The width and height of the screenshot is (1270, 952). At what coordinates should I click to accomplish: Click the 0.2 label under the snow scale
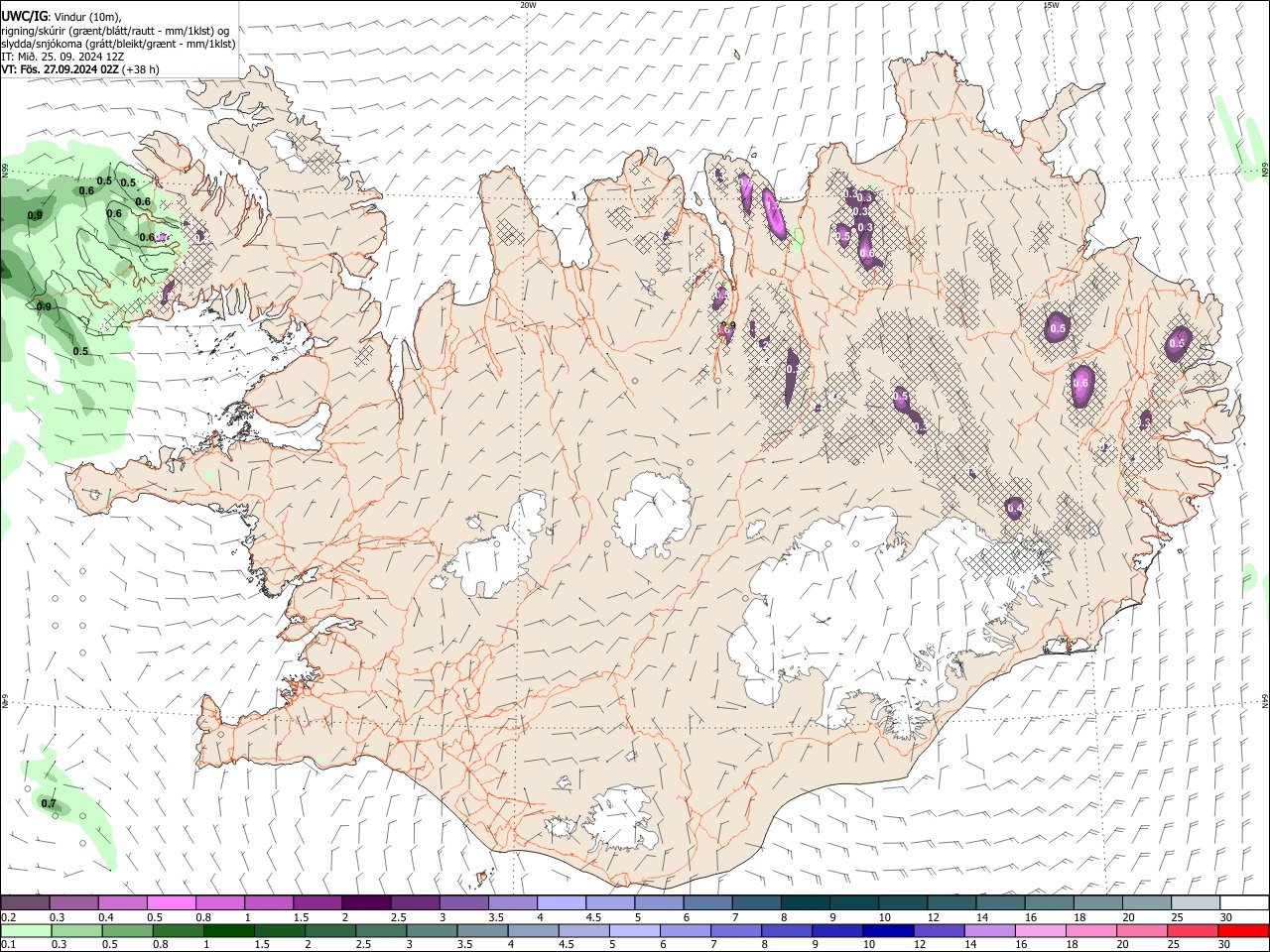click(x=8, y=917)
